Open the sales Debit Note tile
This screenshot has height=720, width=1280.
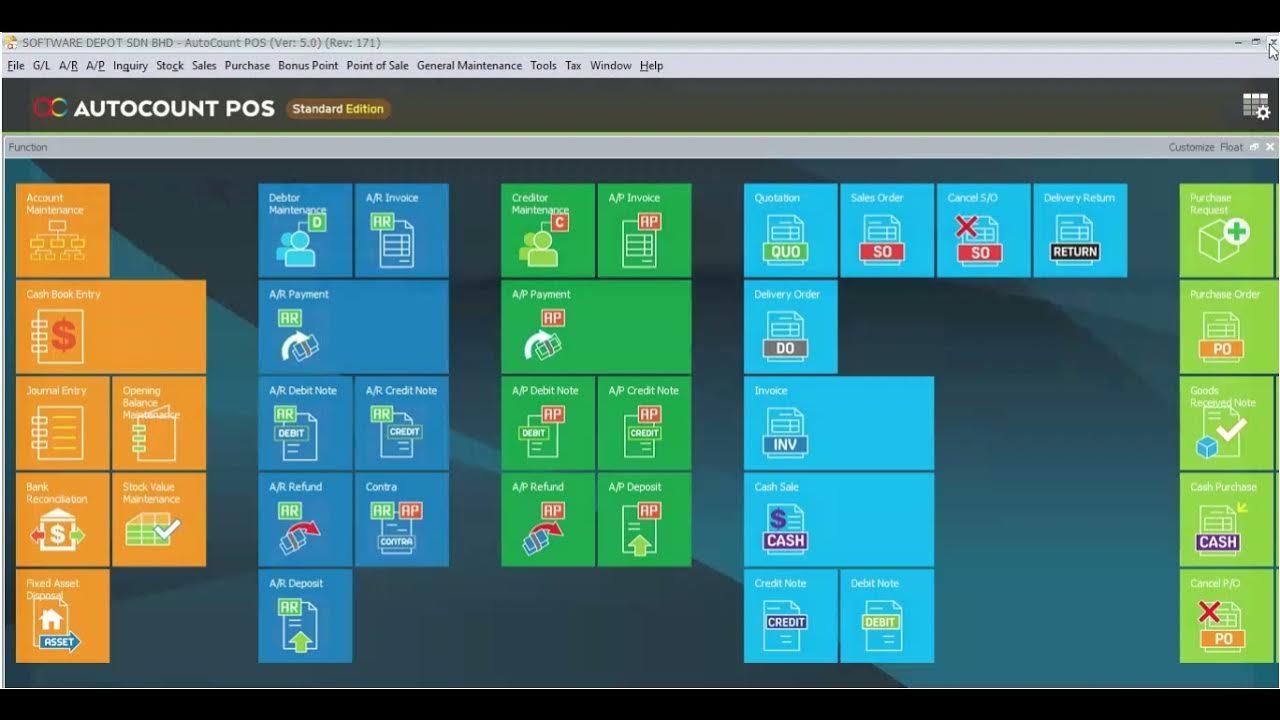pos(887,616)
